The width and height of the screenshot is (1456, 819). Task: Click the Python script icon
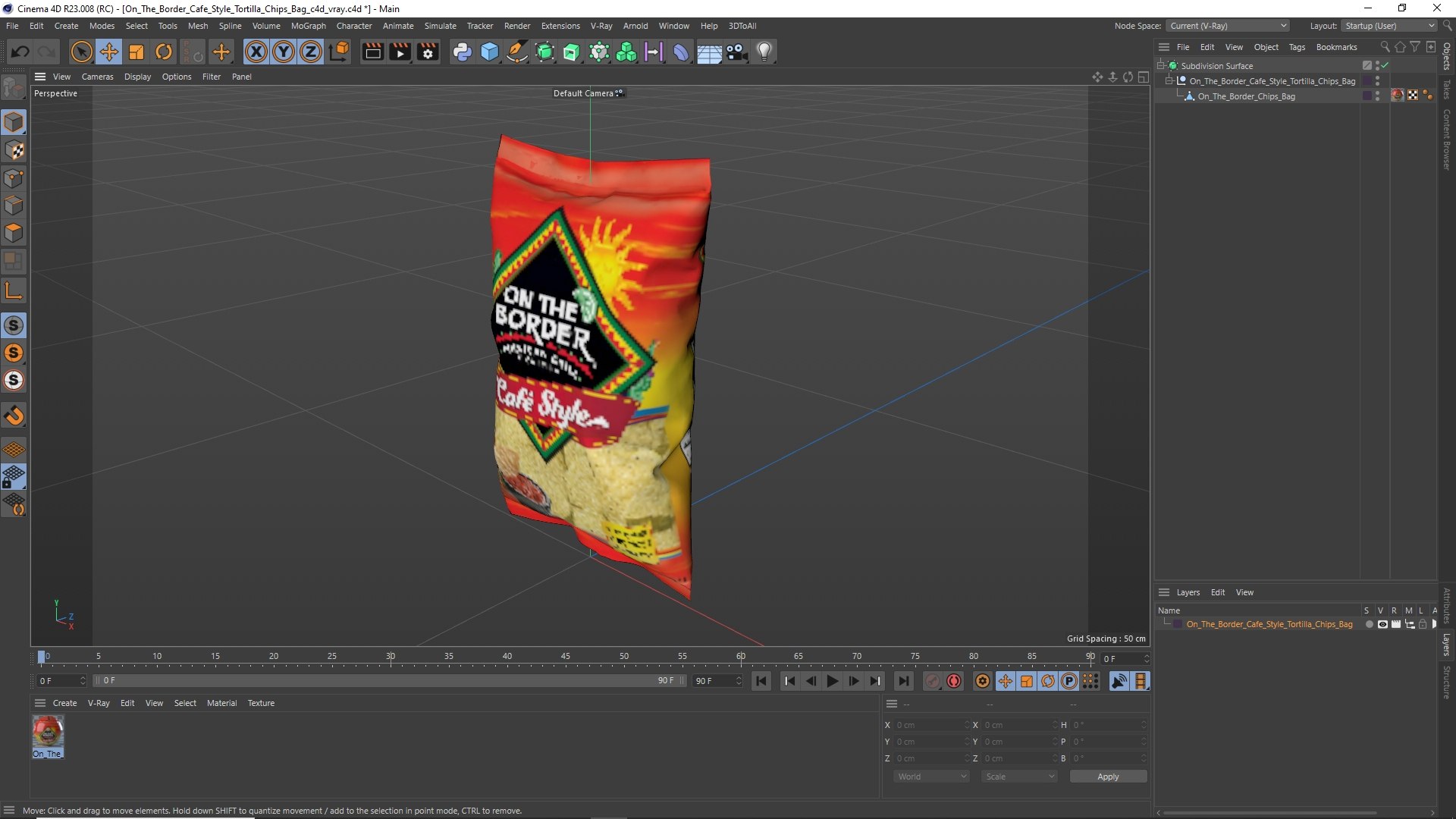click(462, 52)
